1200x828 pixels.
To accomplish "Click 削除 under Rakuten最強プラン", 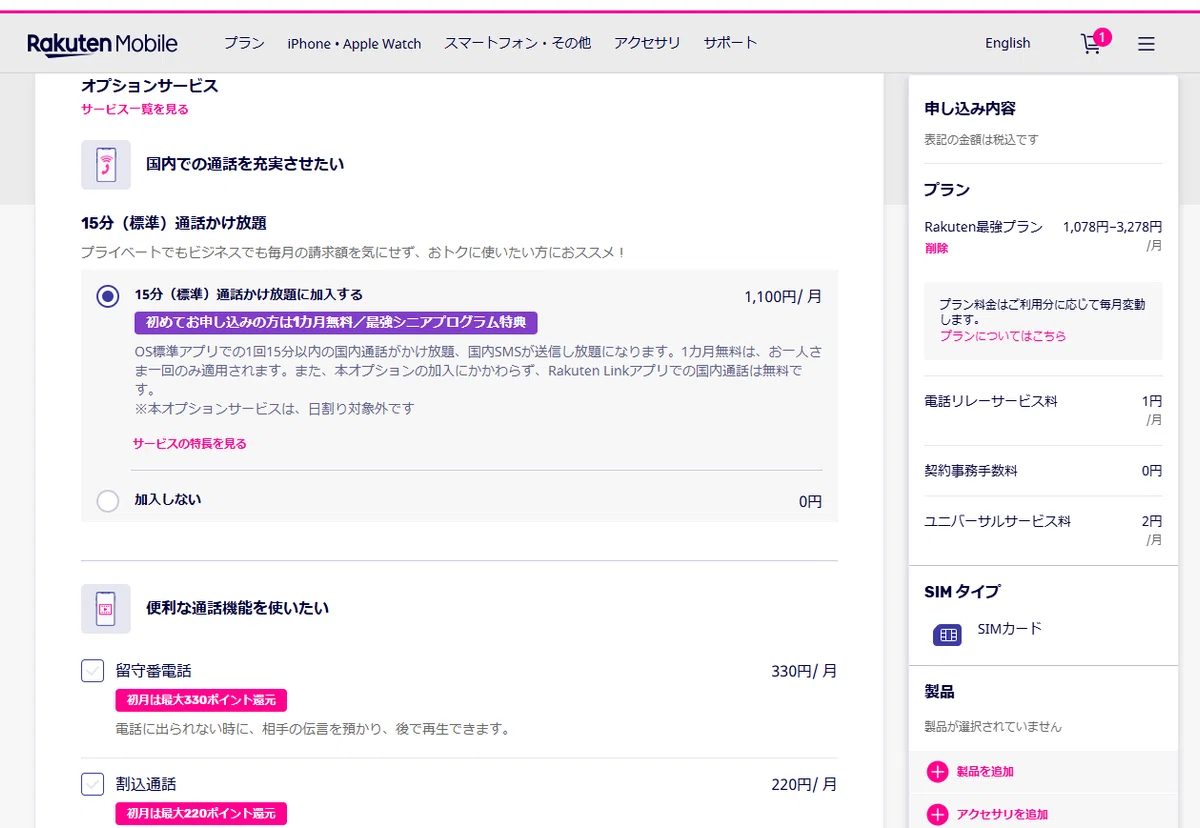I will [936, 248].
